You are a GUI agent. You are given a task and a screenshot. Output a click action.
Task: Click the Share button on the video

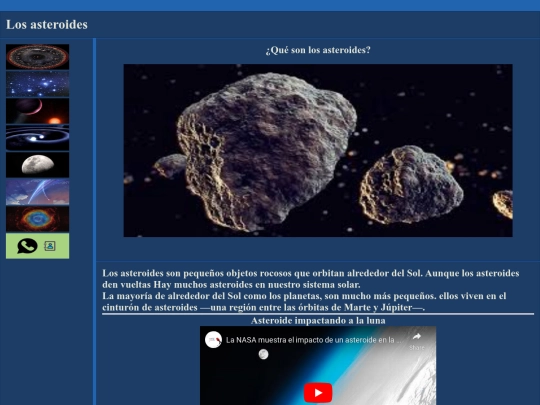click(417, 341)
